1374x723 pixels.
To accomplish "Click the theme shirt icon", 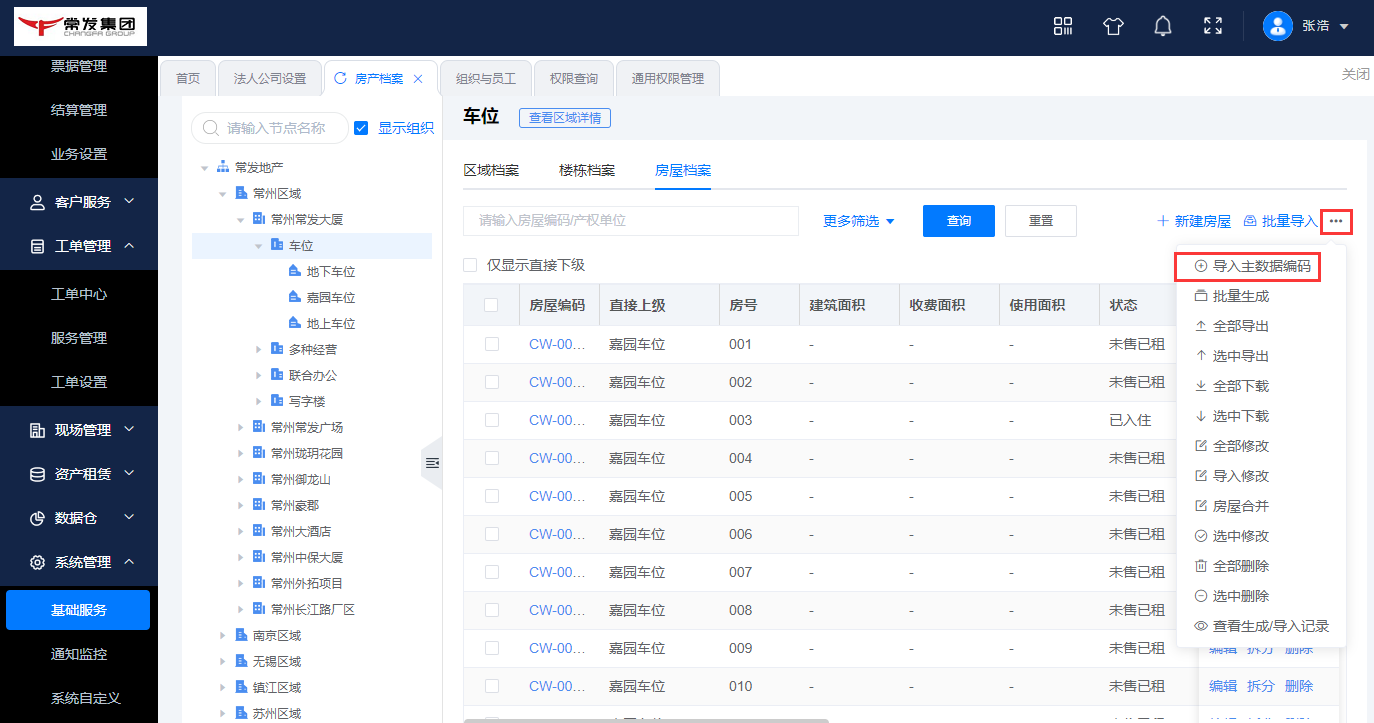I will click(1113, 26).
